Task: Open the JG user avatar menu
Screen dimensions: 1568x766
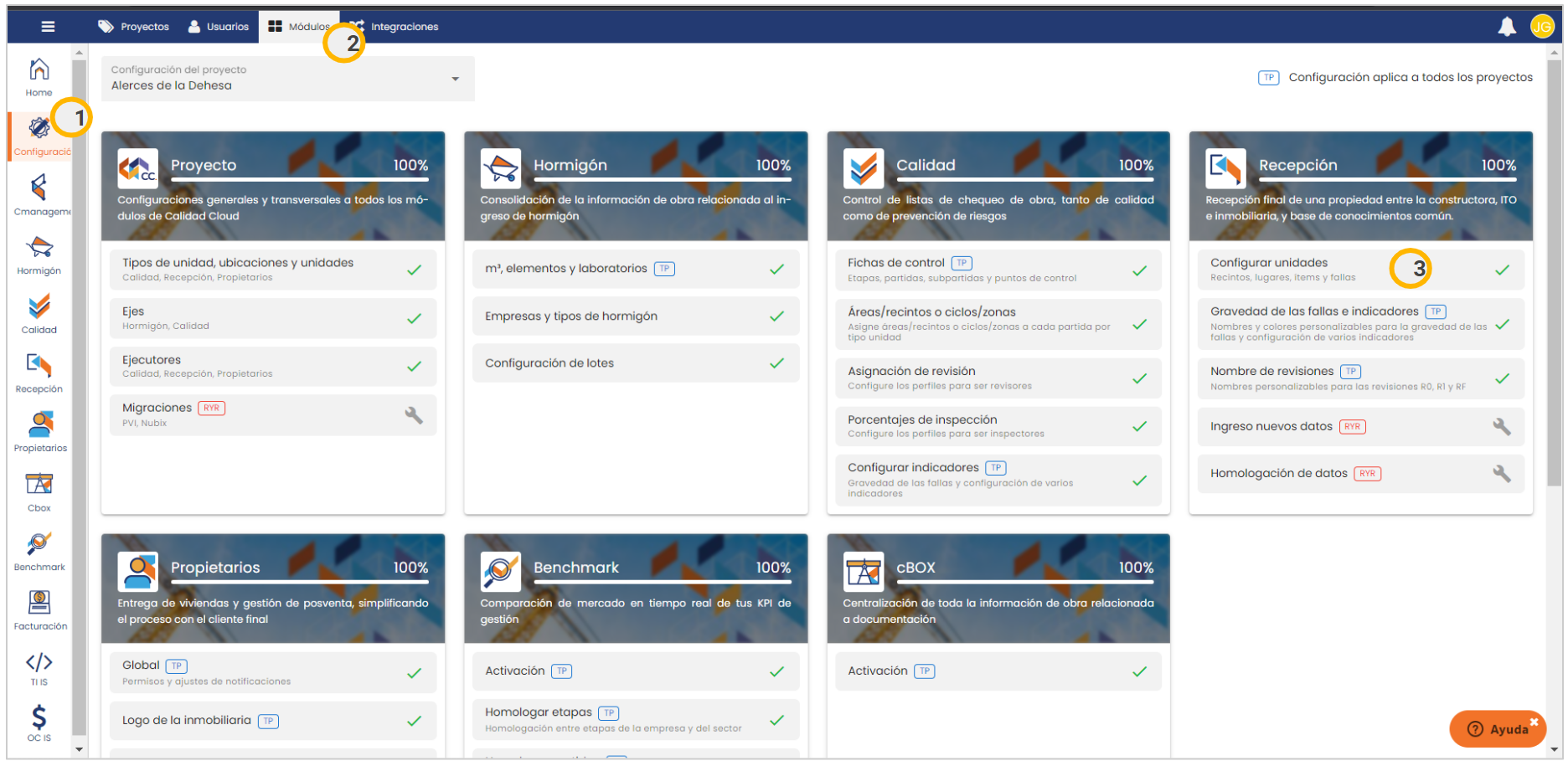Action: [1541, 27]
